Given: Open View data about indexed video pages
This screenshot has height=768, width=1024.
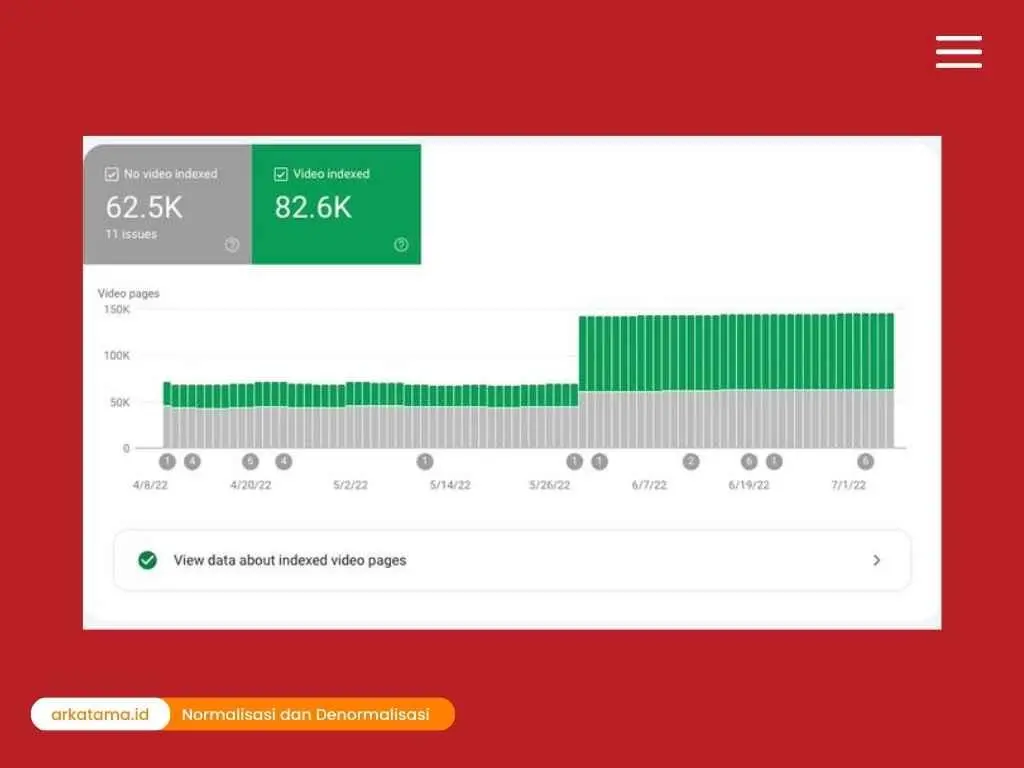Looking at the screenshot, I should 512,560.
